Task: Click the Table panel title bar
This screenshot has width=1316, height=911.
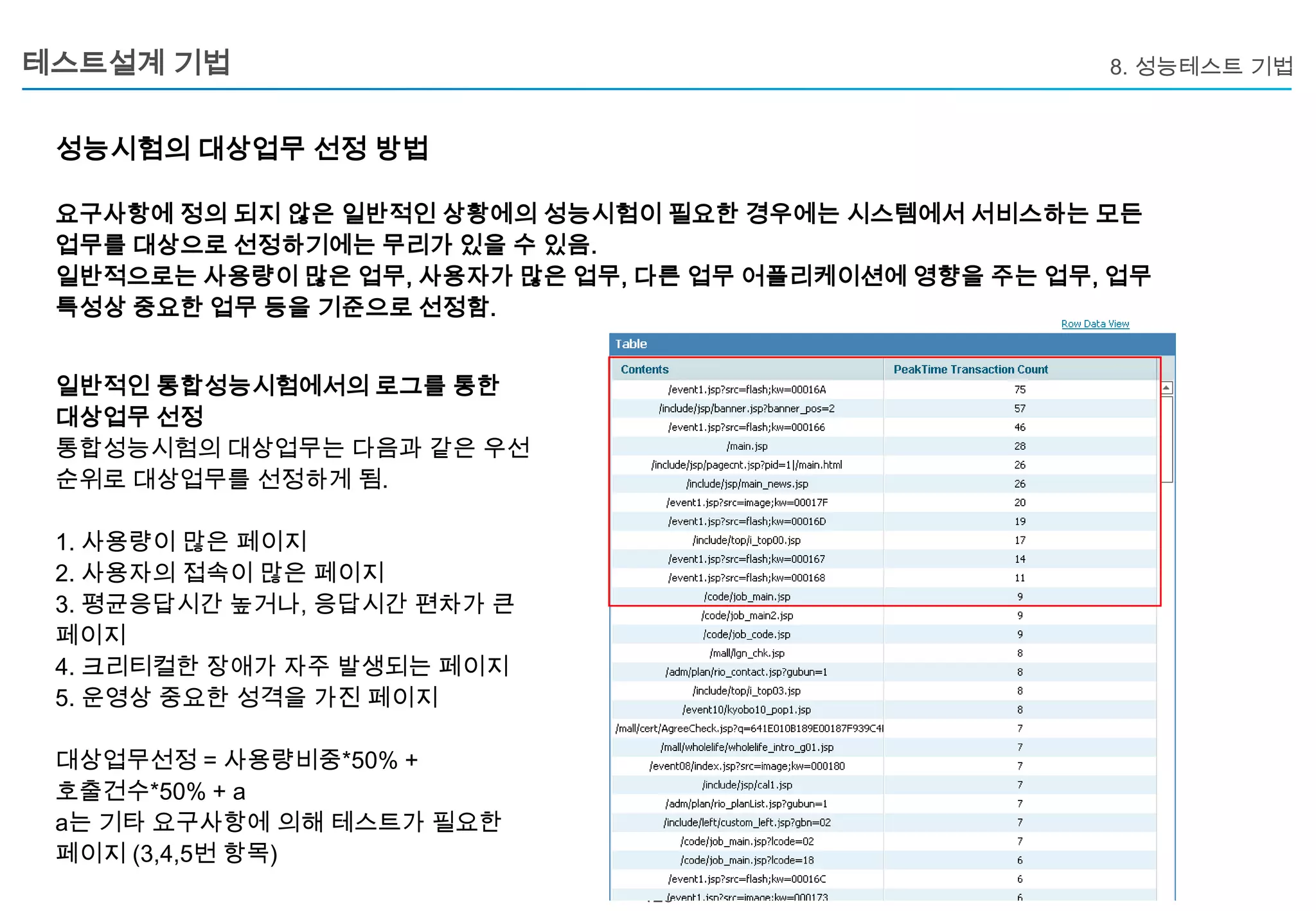Action: pyautogui.click(x=892, y=344)
